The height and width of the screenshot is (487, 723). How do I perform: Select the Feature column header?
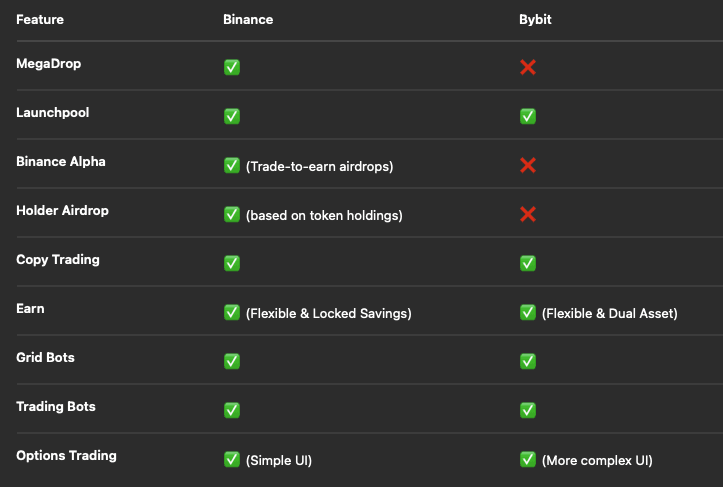pos(40,19)
